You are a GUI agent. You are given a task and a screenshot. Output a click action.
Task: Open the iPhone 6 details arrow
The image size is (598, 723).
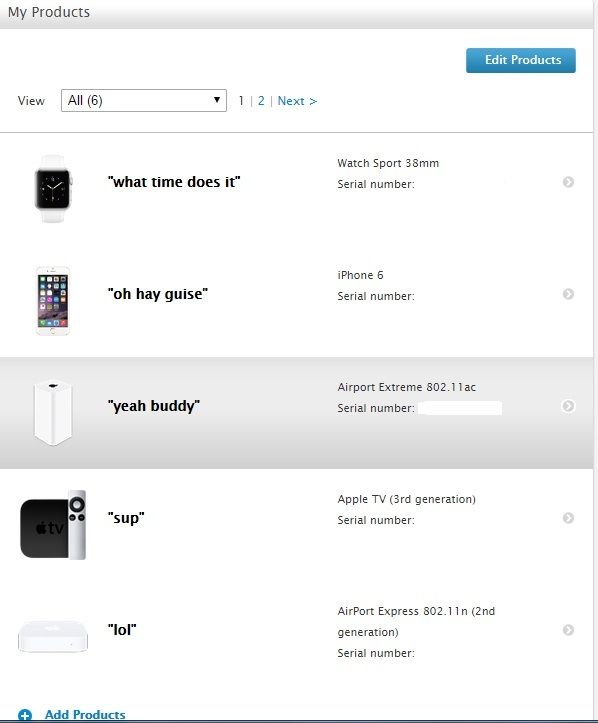tap(568, 294)
